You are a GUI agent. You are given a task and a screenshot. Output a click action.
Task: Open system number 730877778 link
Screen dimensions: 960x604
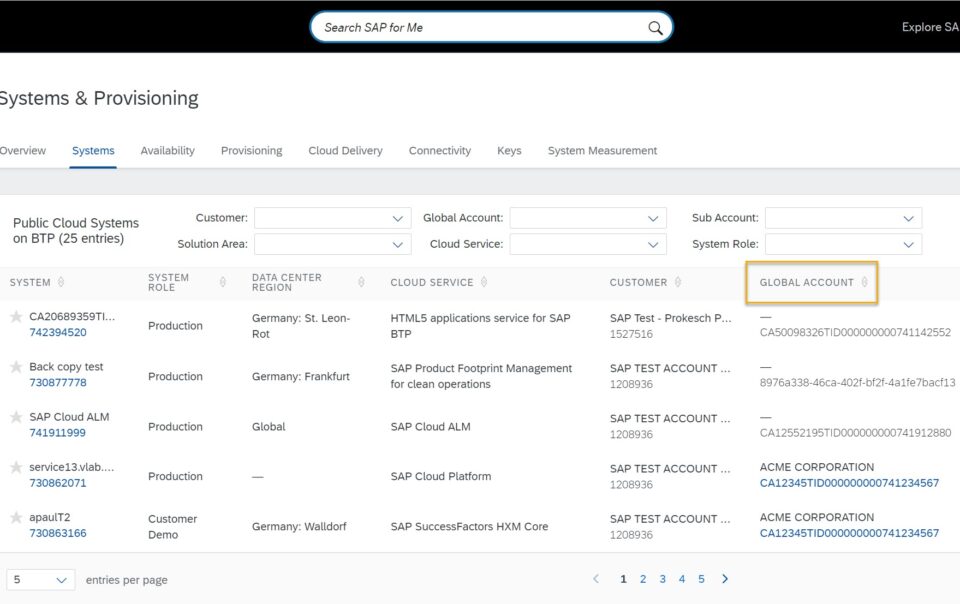pyautogui.click(x=58, y=382)
